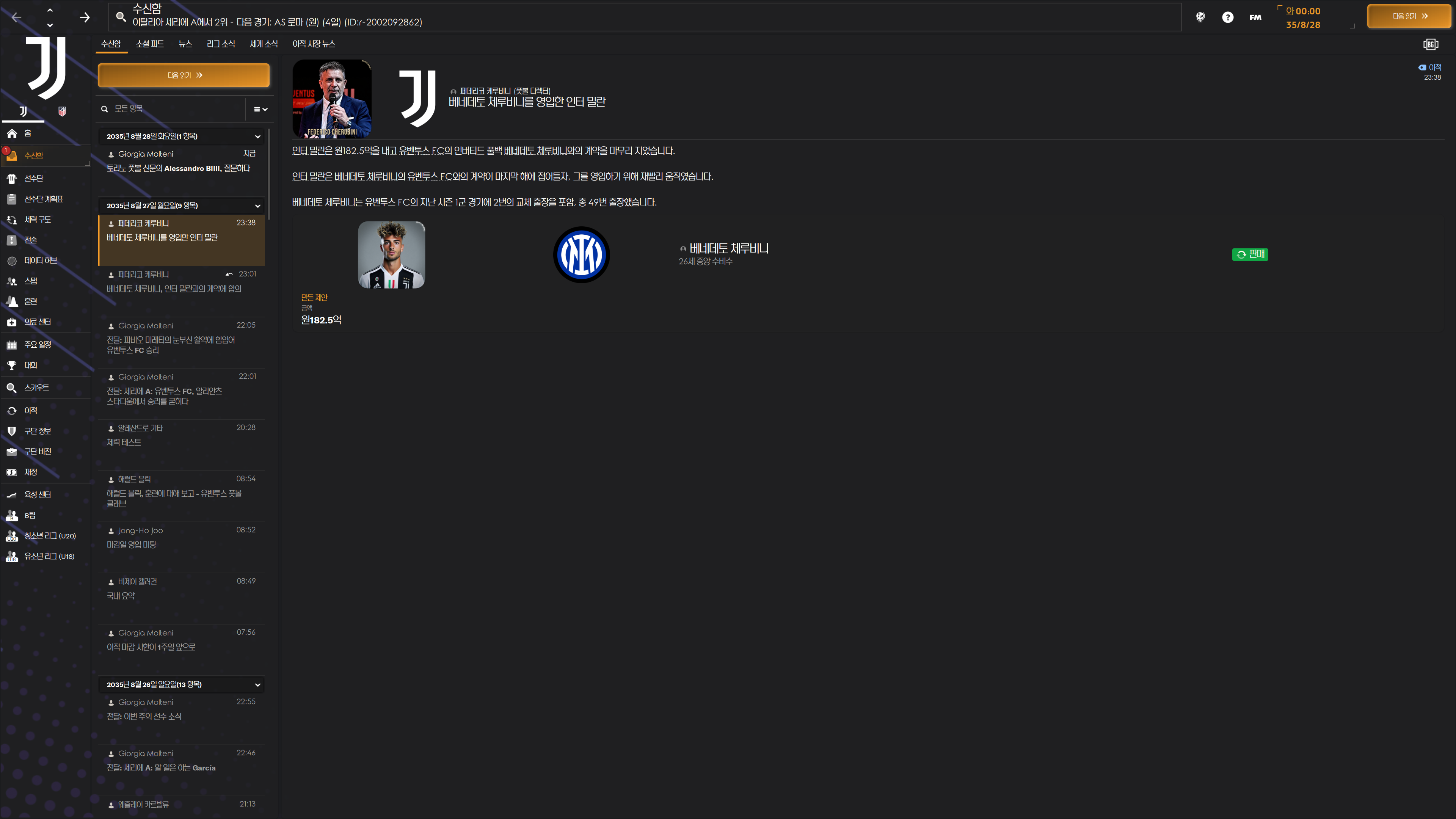The width and height of the screenshot is (1456, 819).
Task: Open 구단 비전 in the sidebar
Action: click(45, 452)
